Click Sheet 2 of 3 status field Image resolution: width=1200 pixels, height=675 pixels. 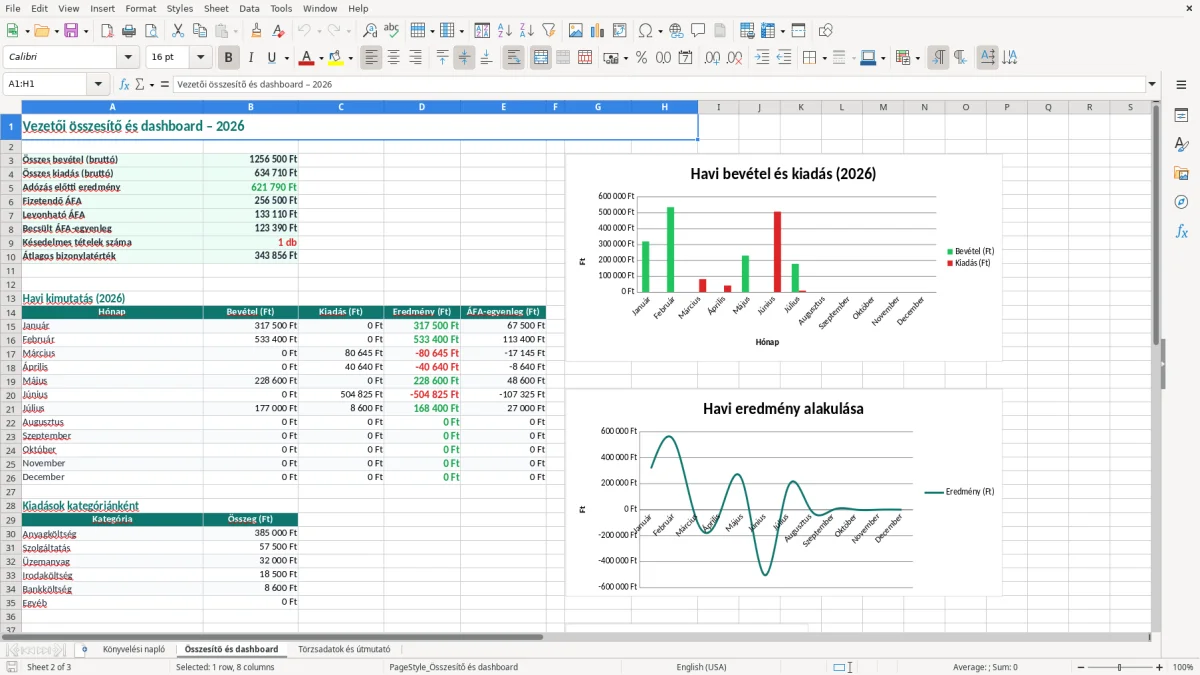click(x=49, y=667)
